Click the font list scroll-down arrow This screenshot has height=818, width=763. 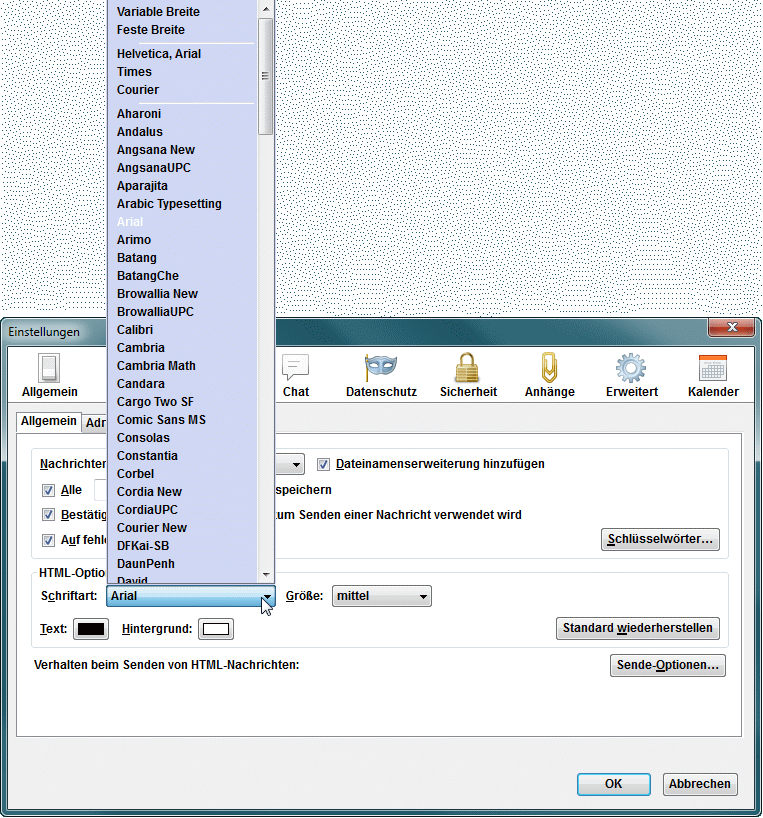point(266,574)
